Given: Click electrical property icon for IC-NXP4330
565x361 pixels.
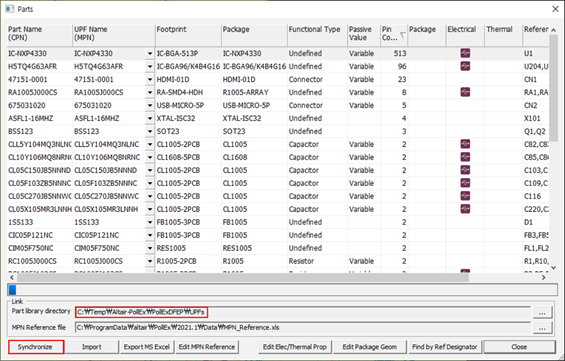Looking at the screenshot, I should click(465, 53).
